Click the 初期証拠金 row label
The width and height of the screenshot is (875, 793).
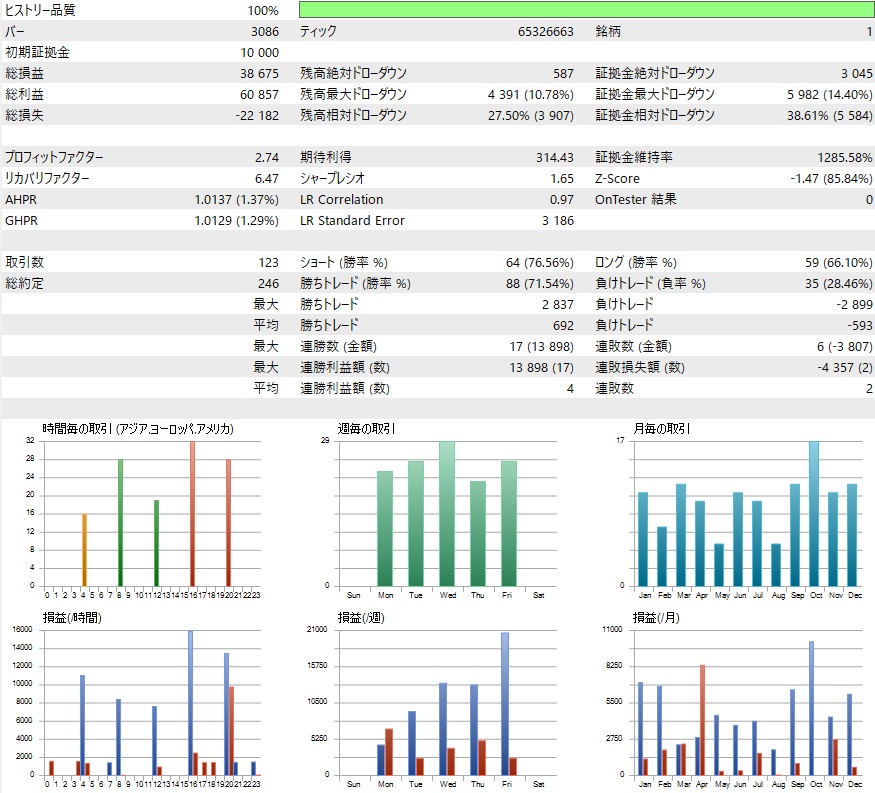(37, 52)
